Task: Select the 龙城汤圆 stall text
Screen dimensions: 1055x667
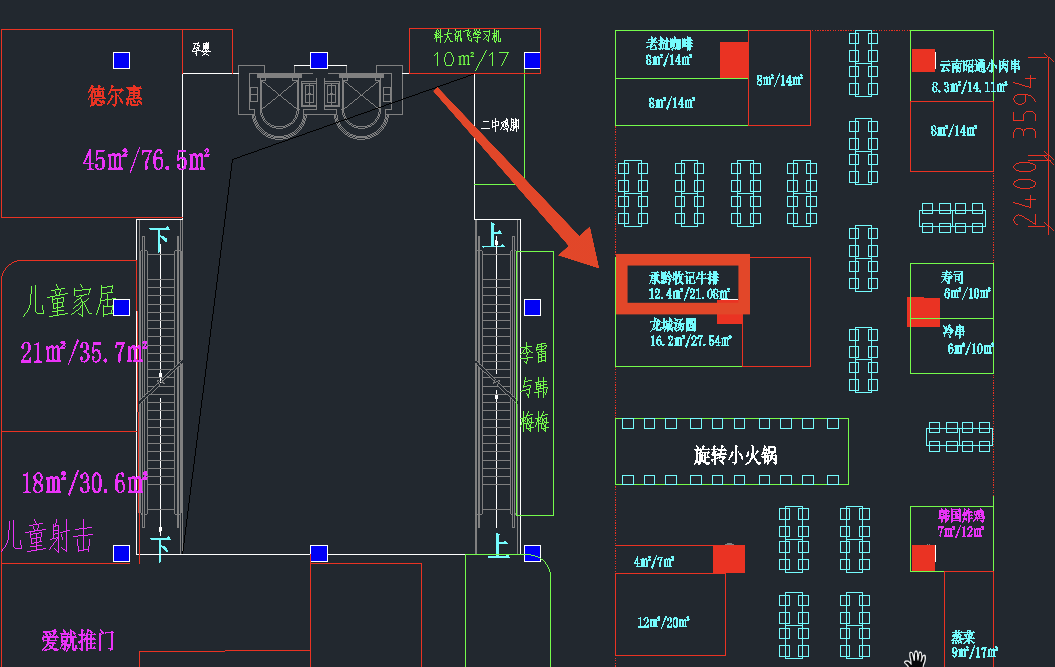Action: coord(672,325)
